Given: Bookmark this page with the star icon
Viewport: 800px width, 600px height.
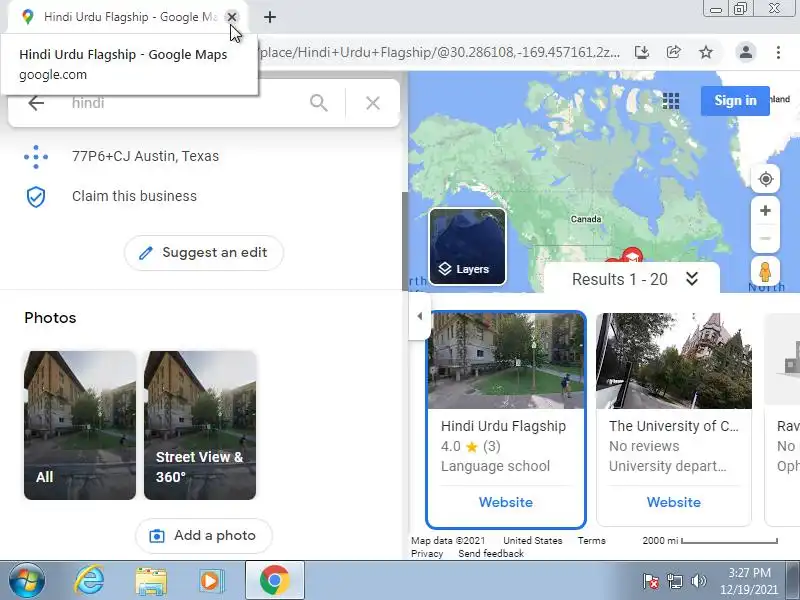Looking at the screenshot, I should (706, 52).
